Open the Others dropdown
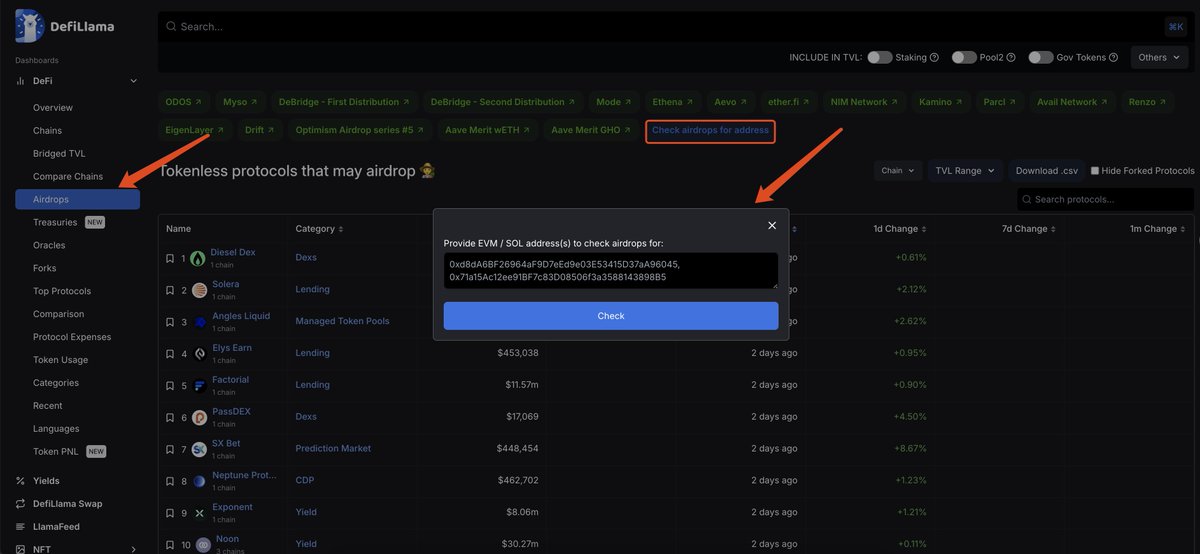Image resolution: width=1200 pixels, height=554 pixels. pos(1159,58)
